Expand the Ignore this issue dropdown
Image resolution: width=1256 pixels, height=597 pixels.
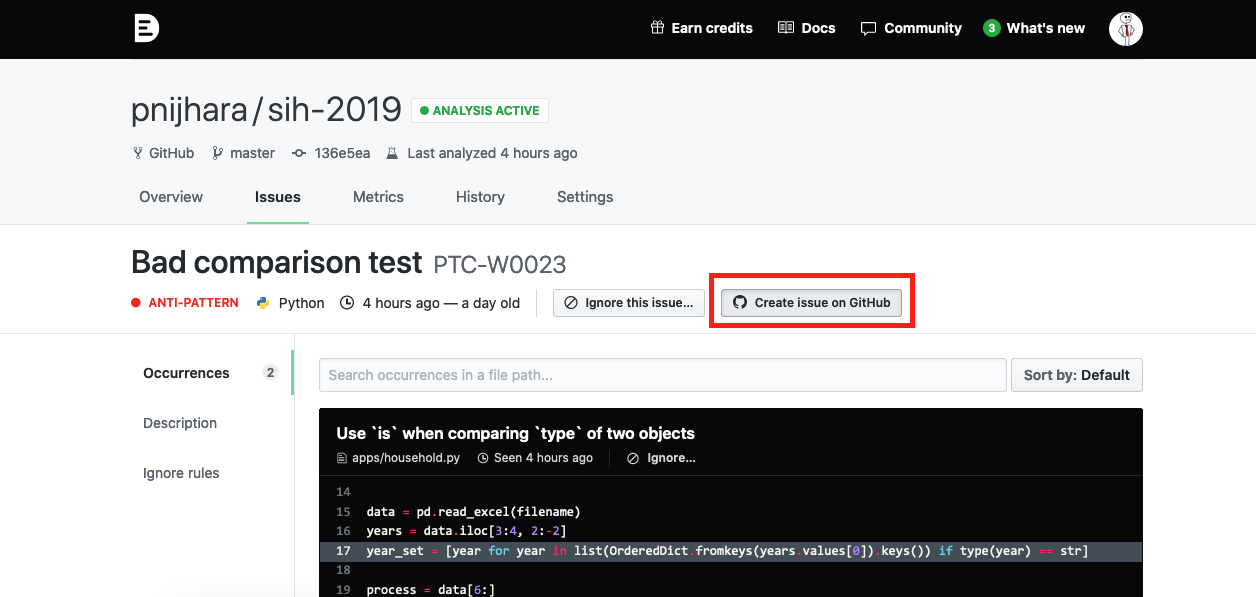[x=629, y=303]
